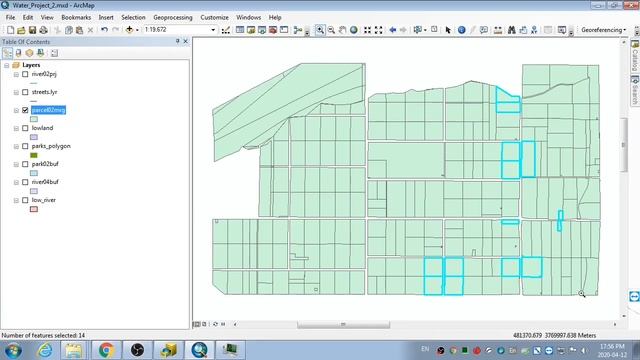Open parcel02mrg green symbol swatch

(34, 119)
